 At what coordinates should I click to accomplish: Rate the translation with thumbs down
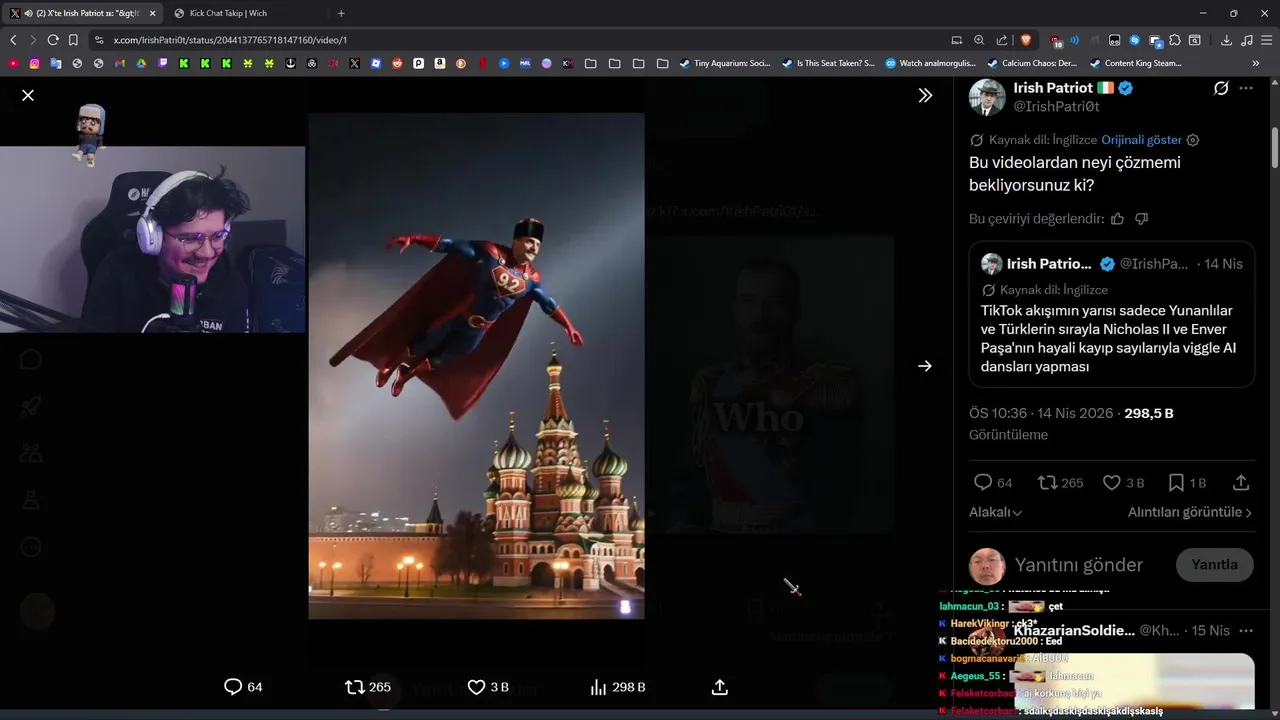tap(1142, 218)
